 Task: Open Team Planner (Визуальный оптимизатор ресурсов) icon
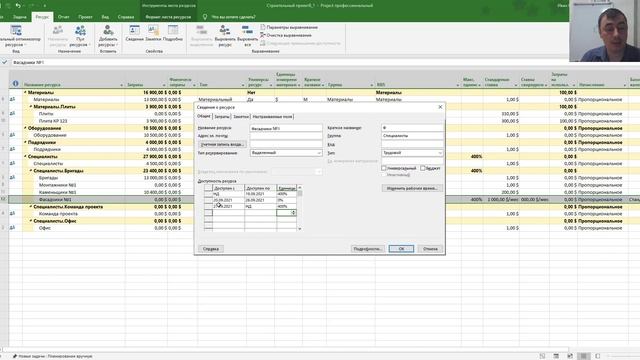[x=16, y=31]
